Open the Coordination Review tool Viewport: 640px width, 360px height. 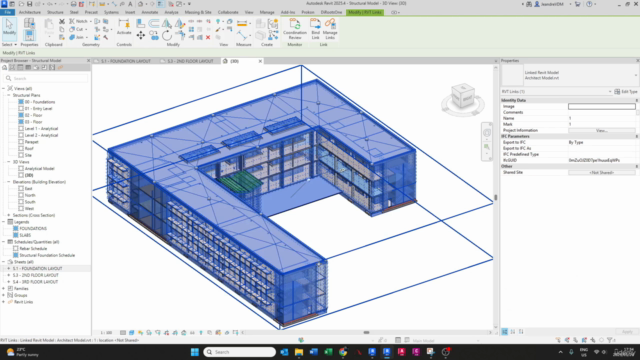[x=295, y=29]
